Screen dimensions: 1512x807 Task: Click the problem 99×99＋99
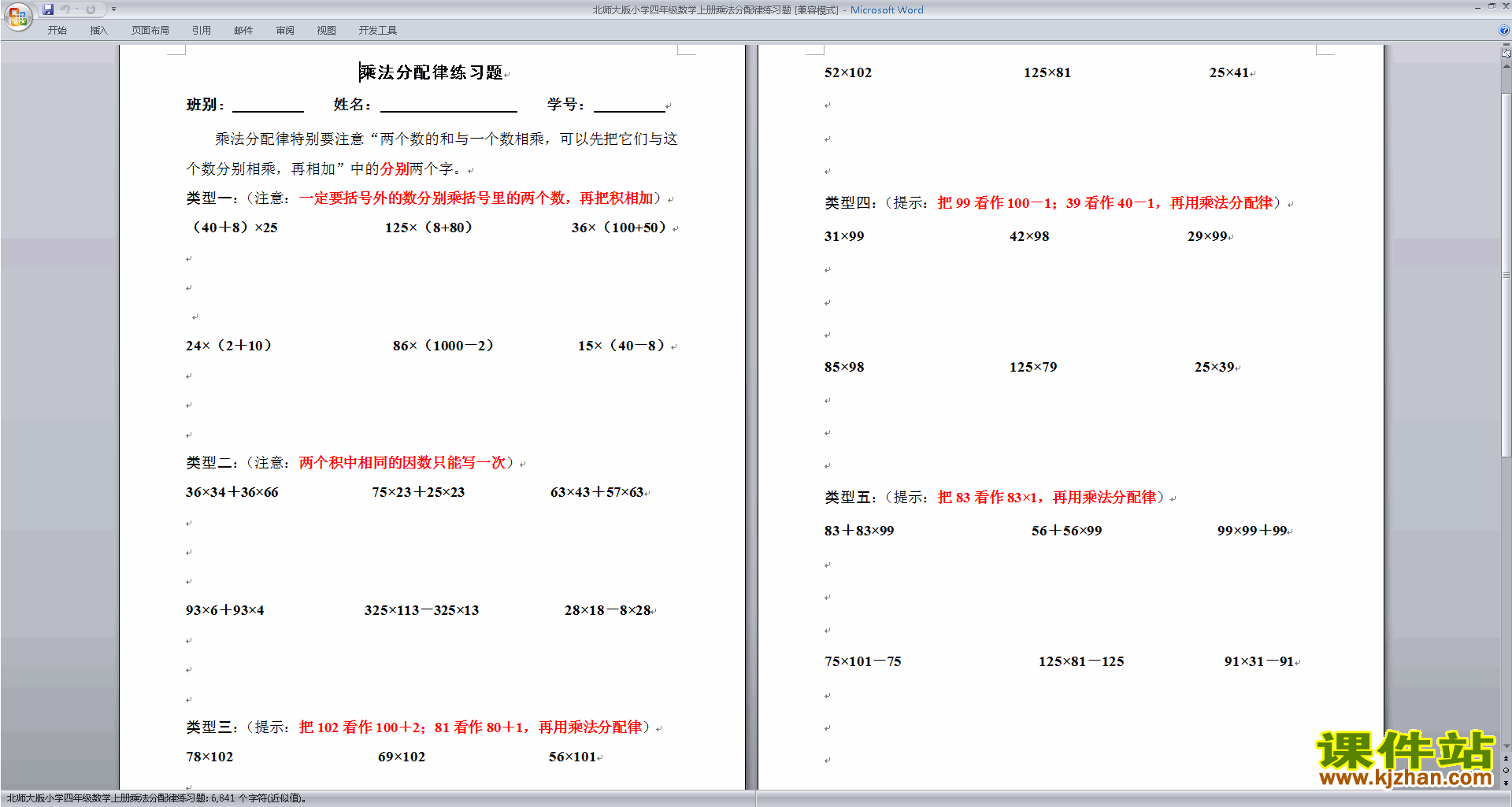[1252, 531]
